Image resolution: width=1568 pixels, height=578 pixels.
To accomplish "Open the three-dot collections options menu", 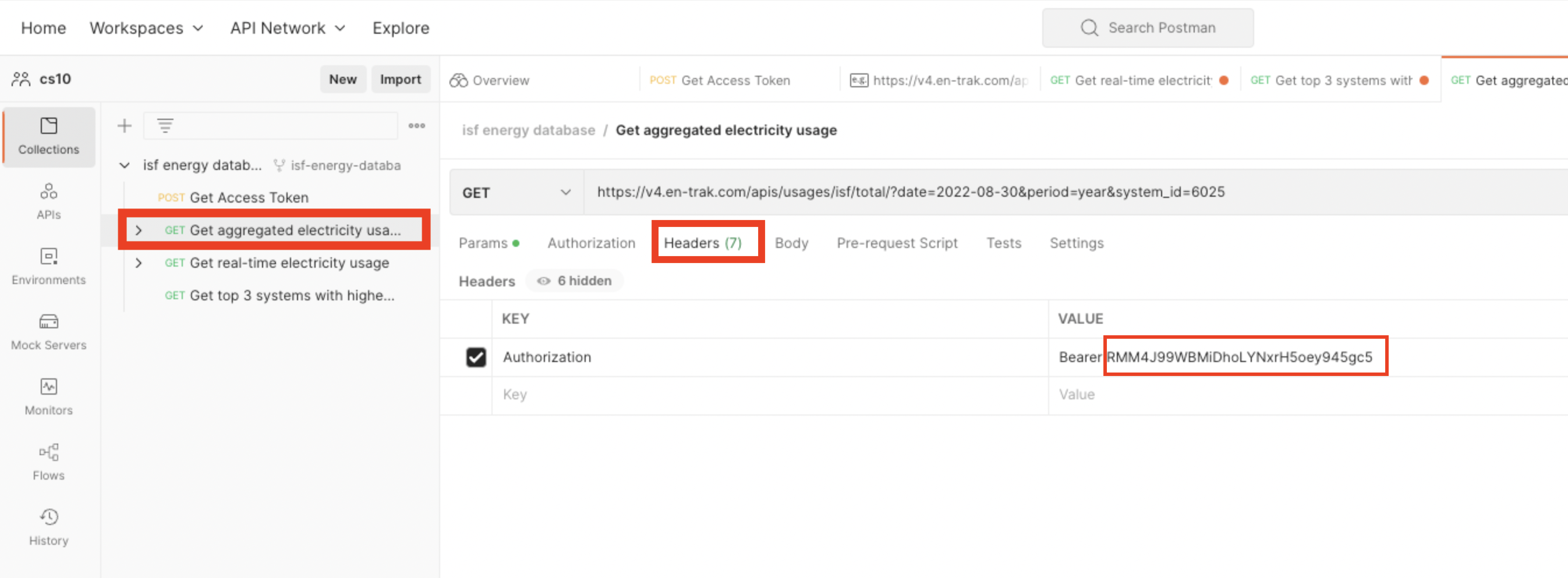I will point(416,126).
